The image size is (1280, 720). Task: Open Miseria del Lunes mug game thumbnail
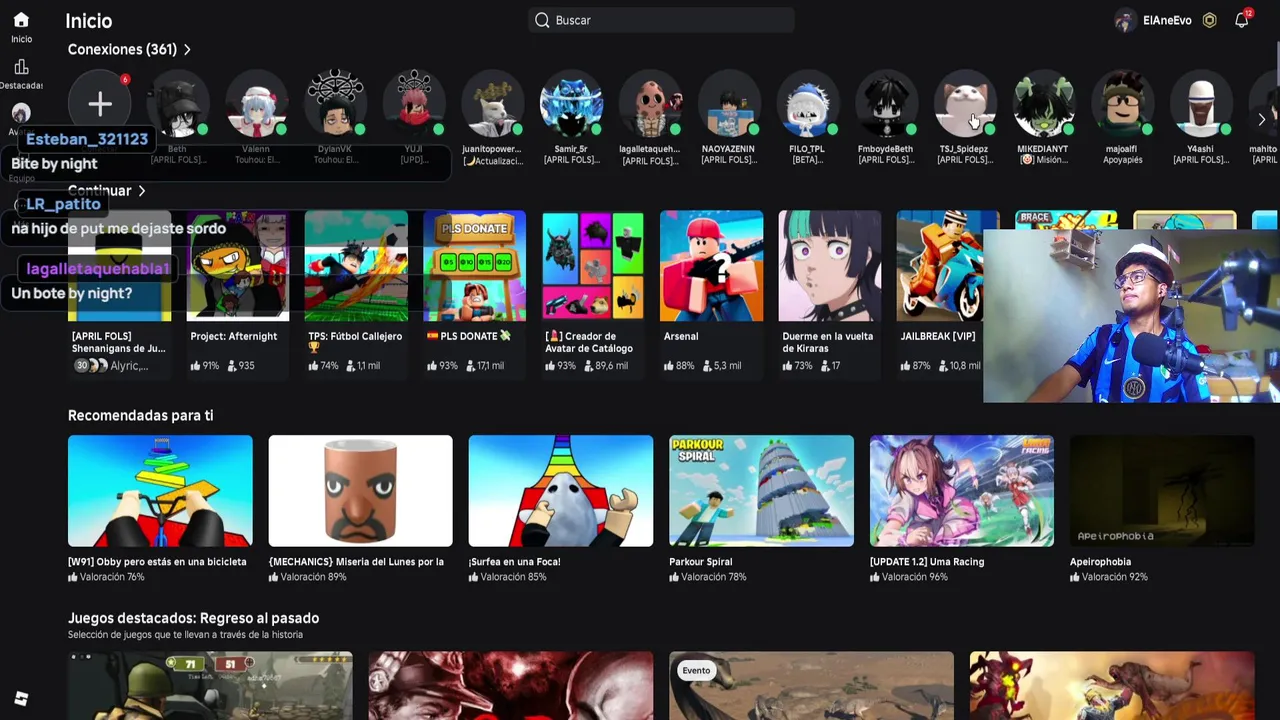click(x=361, y=491)
